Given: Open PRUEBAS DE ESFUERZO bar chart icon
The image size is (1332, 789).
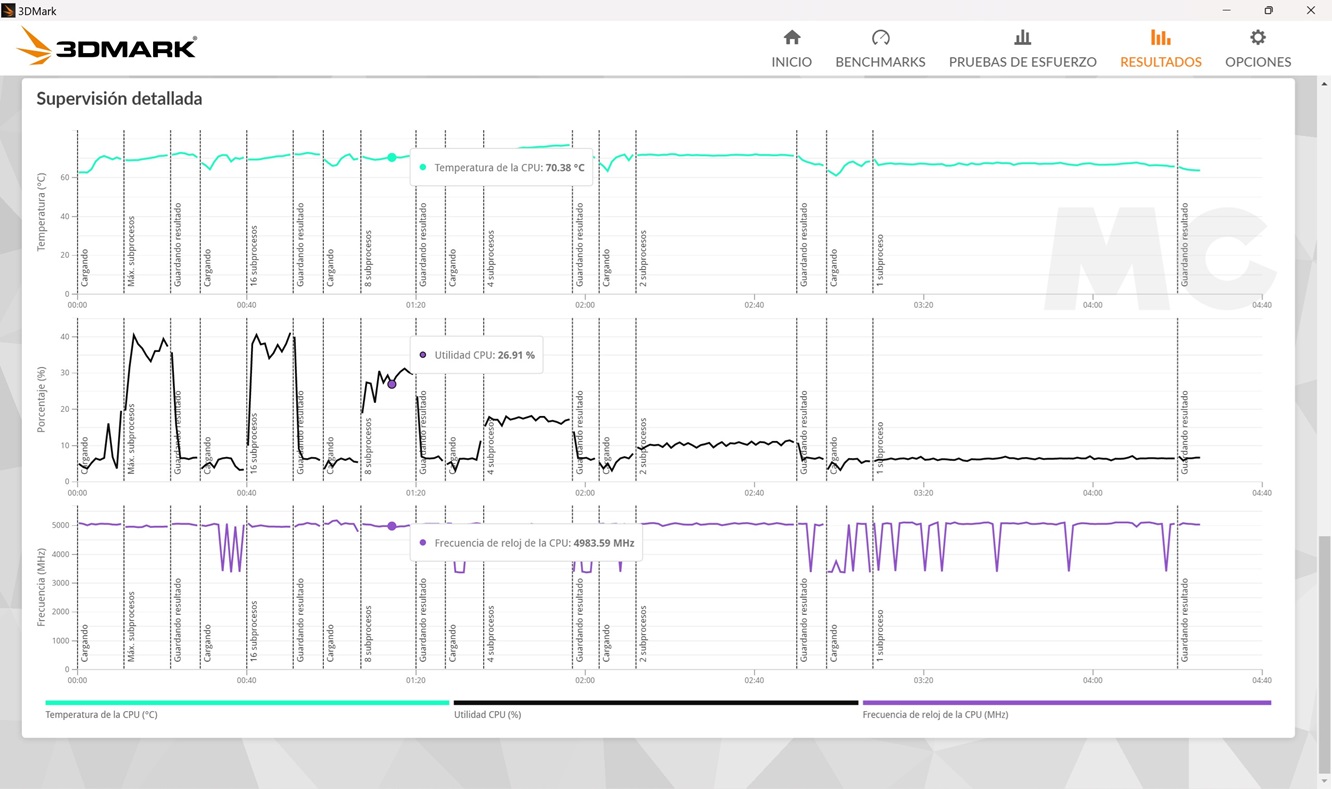Looking at the screenshot, I should (x=1022, y=38).
